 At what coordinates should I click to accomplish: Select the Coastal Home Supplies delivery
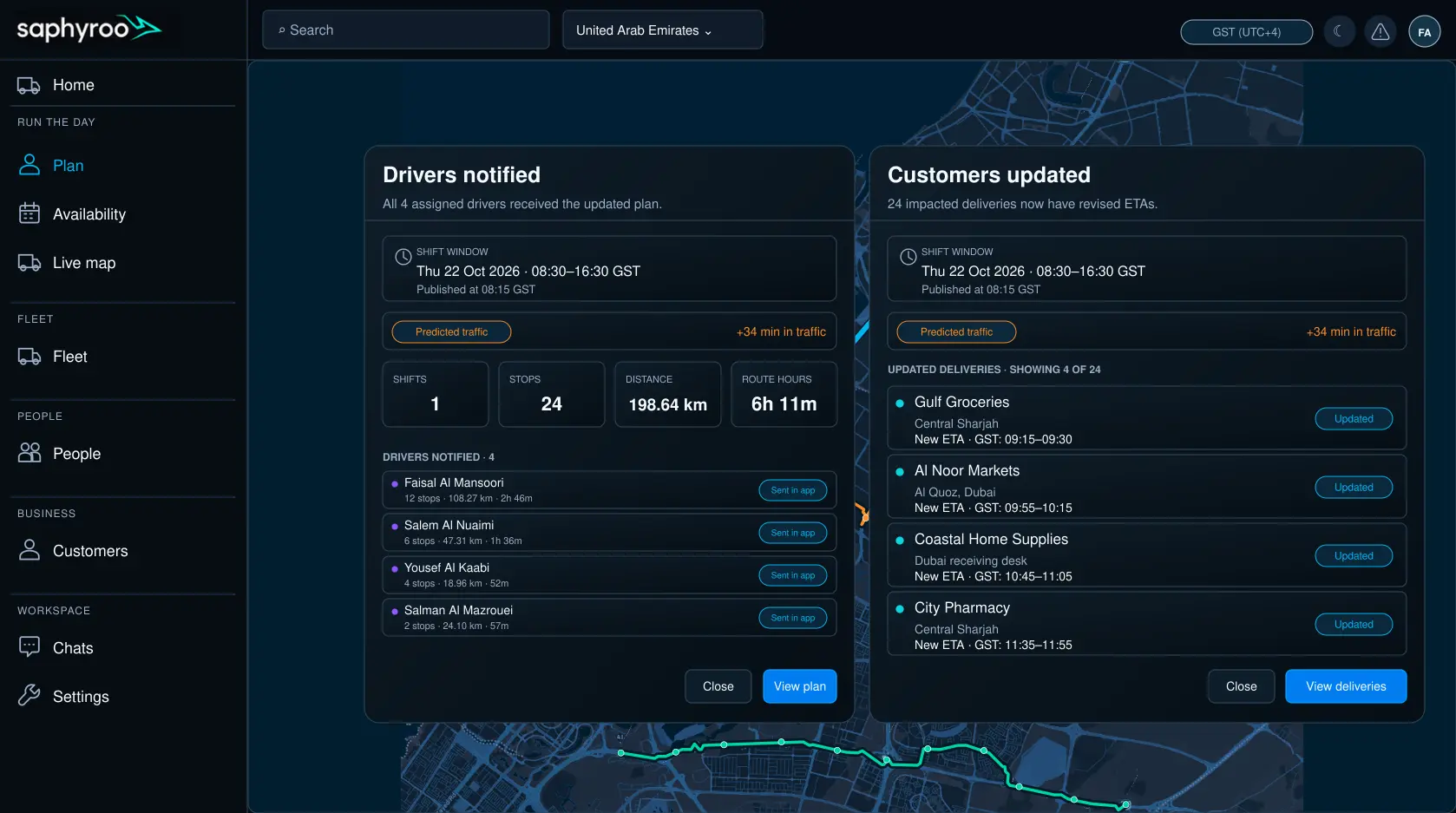pos(1146,556)
